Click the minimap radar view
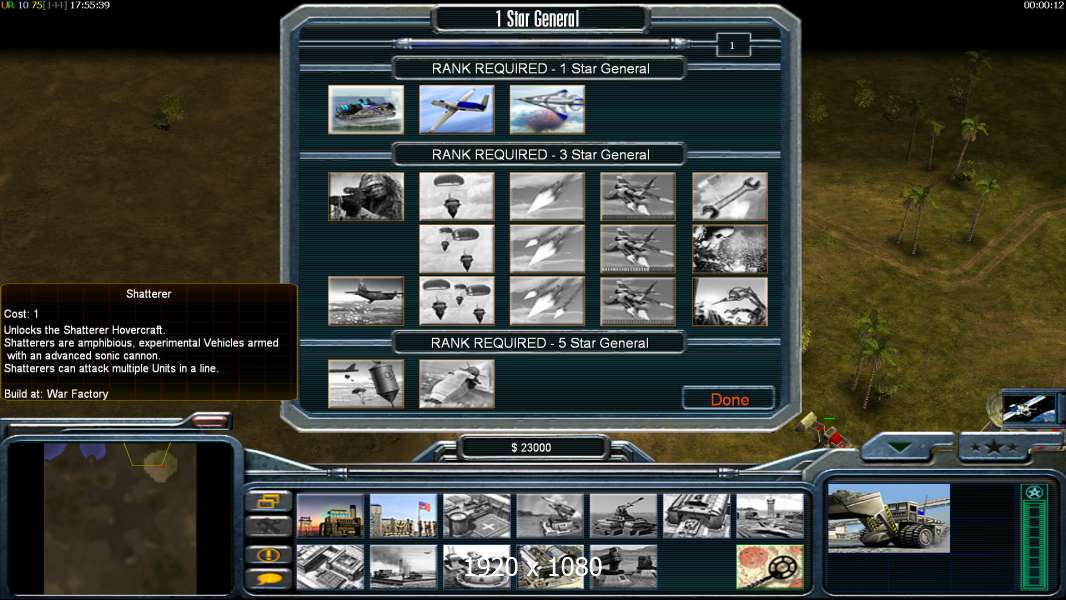Screen dimensions: 1066x600 (x=120, y=518)
